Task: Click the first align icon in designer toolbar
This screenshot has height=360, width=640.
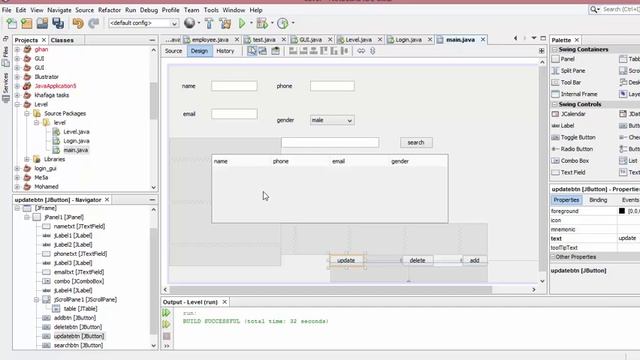Action: [x=293, y=51]
